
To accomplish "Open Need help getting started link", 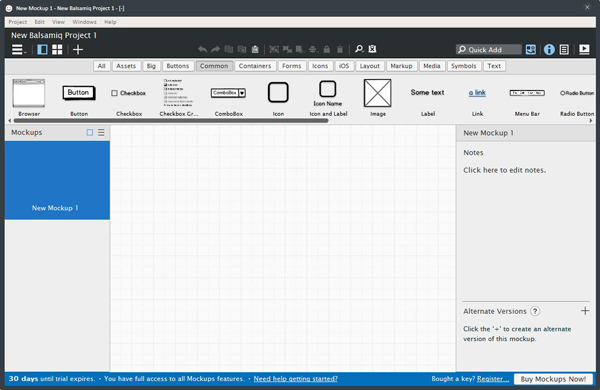I will (x=295, y=379).
